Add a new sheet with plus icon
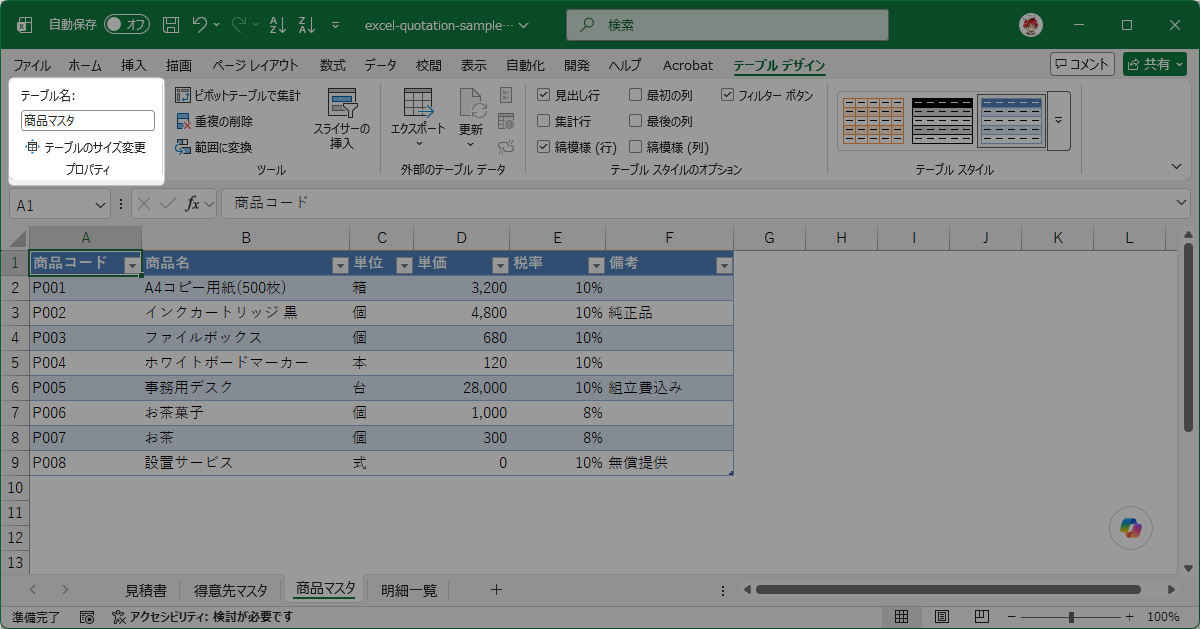Image resolution: width=1200 pixels, height=629 pixels. 495,590
